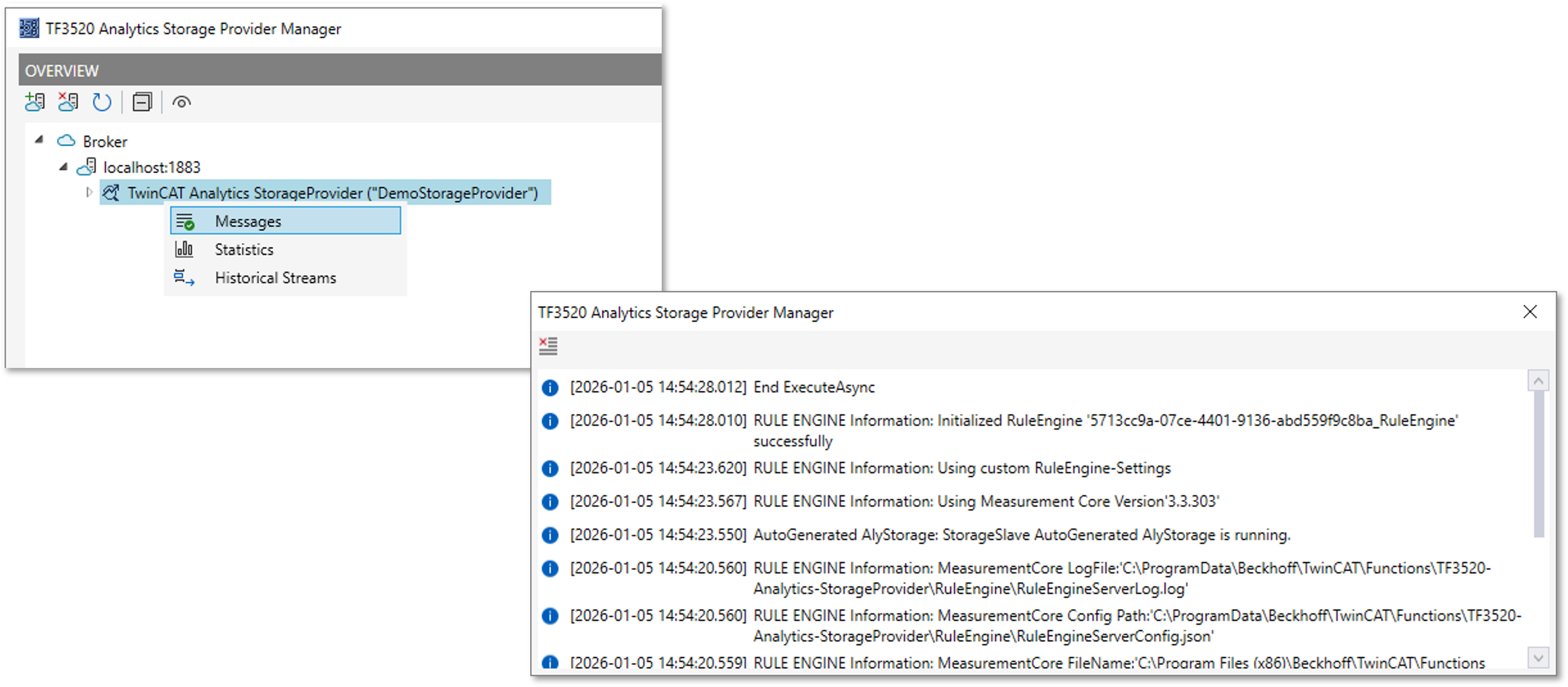Image resolution: width=1568 pixels, height=687 pixels.
Task: Click the Clear Messages icon
Action: click(549, 346)
